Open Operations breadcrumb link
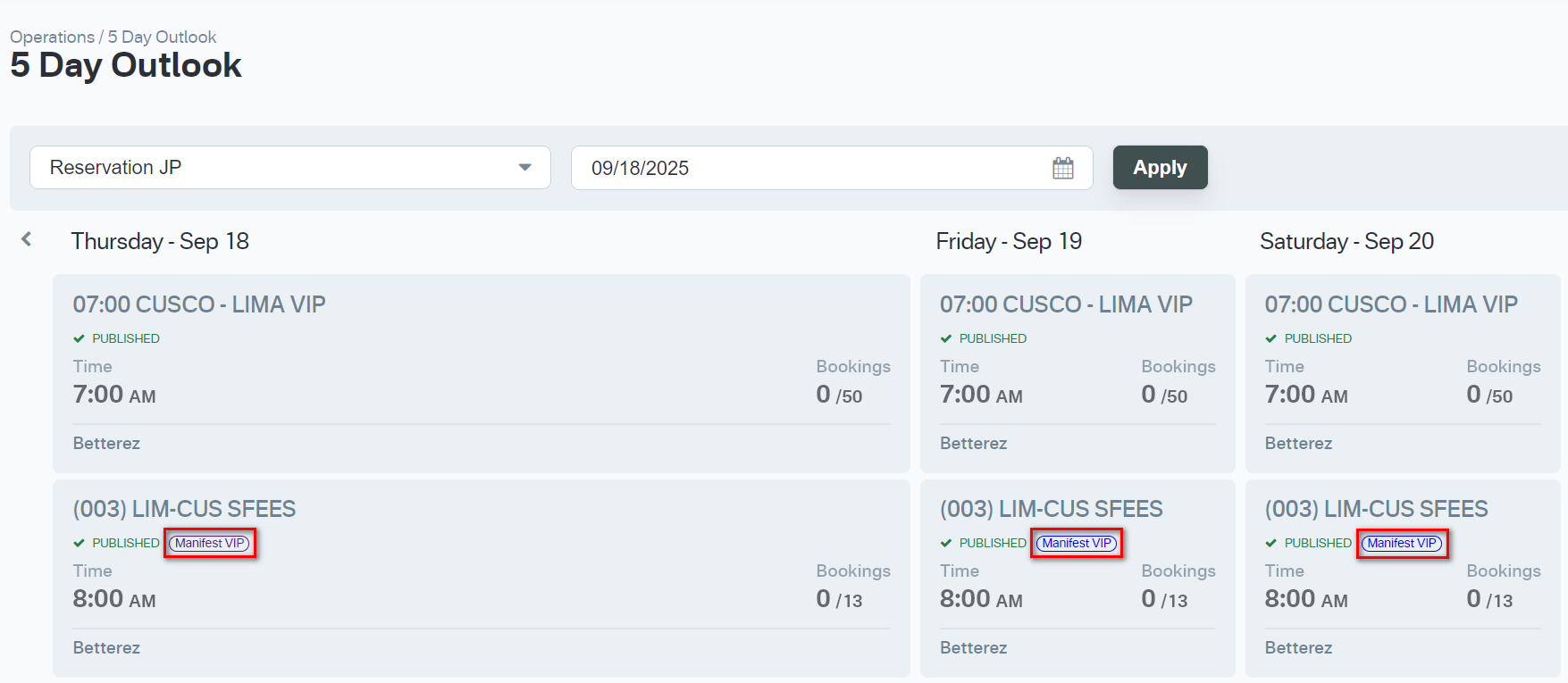The height and width of the screenshot is (683, 1568). [52, 37]
